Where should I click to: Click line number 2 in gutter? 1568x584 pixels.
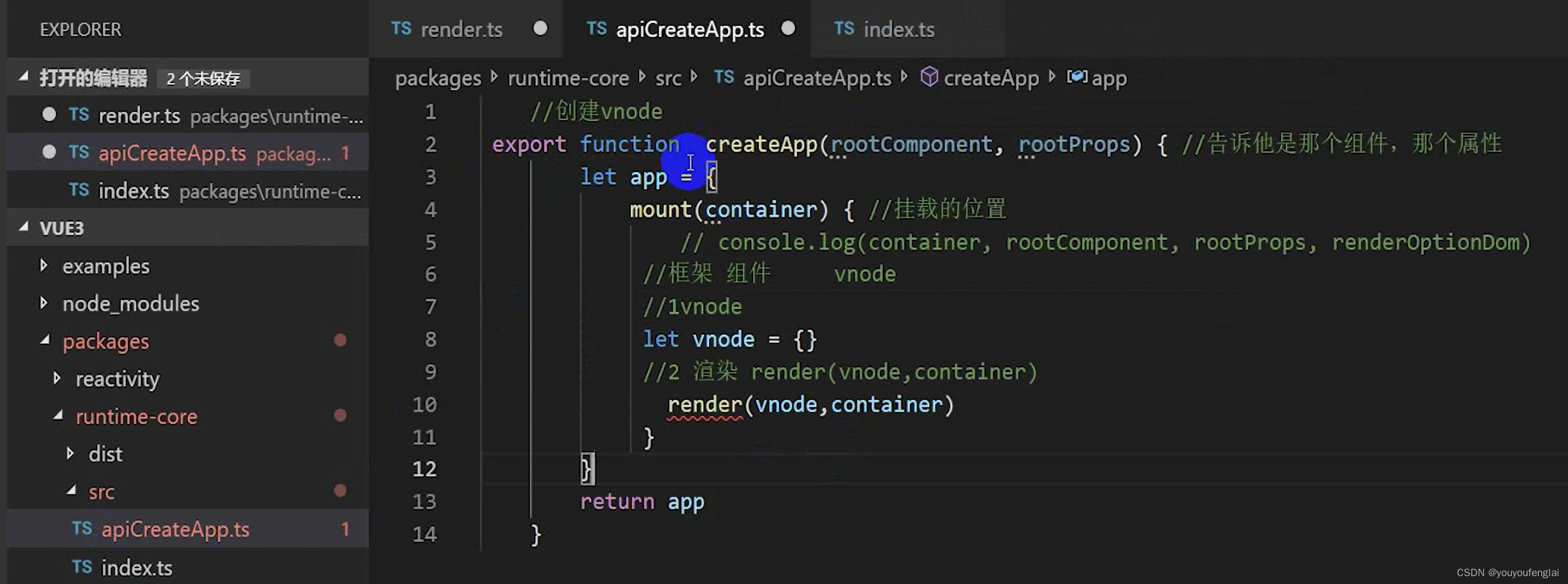click(431, 144)
